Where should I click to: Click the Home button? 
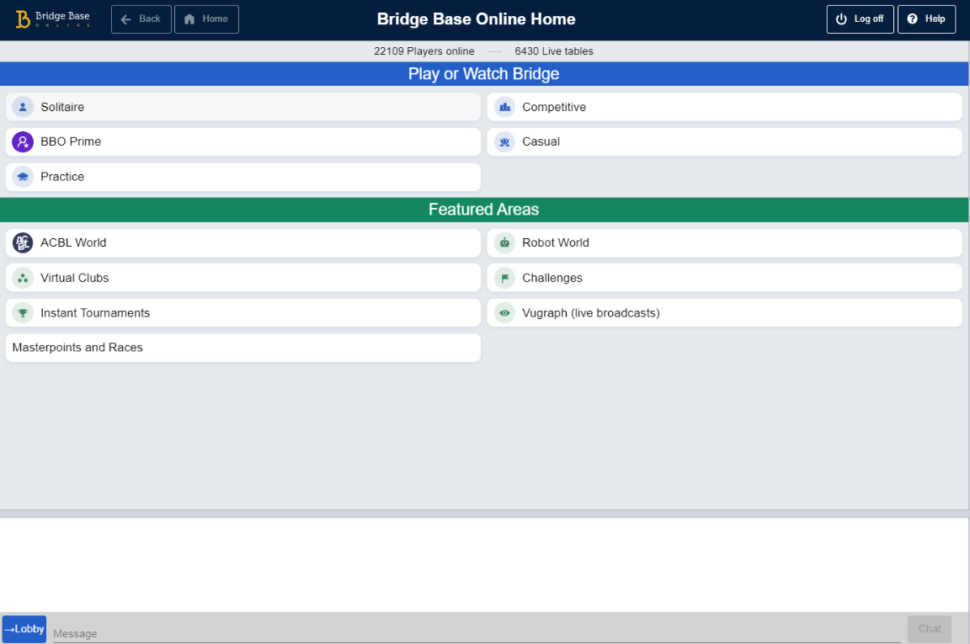click(206, 18)
